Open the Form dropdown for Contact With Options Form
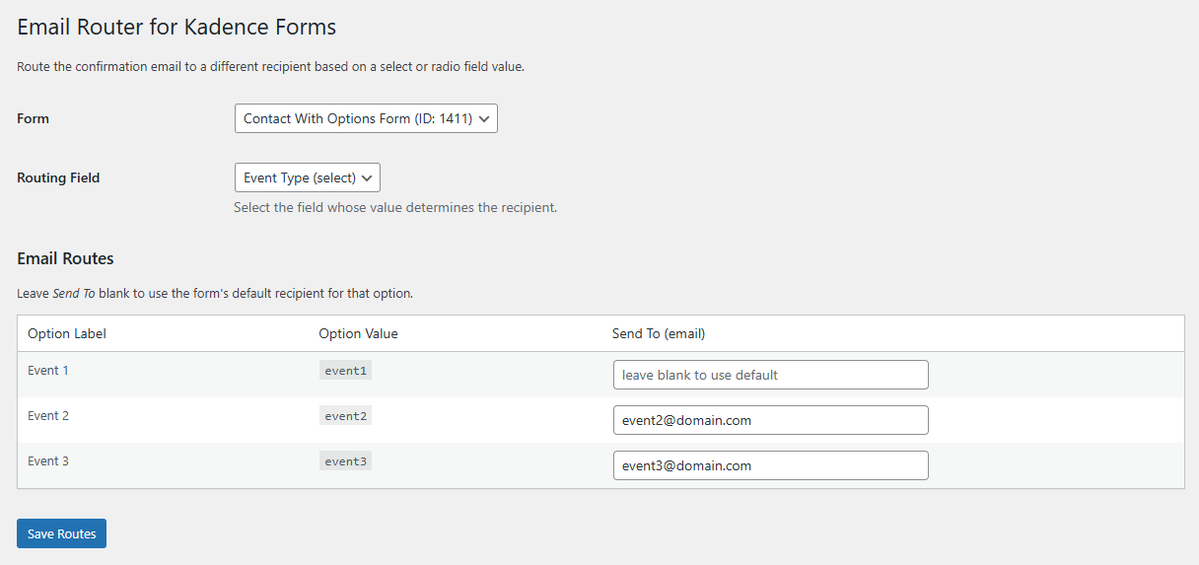Viewport: 1199px width, 565px height. click(366, 119)
